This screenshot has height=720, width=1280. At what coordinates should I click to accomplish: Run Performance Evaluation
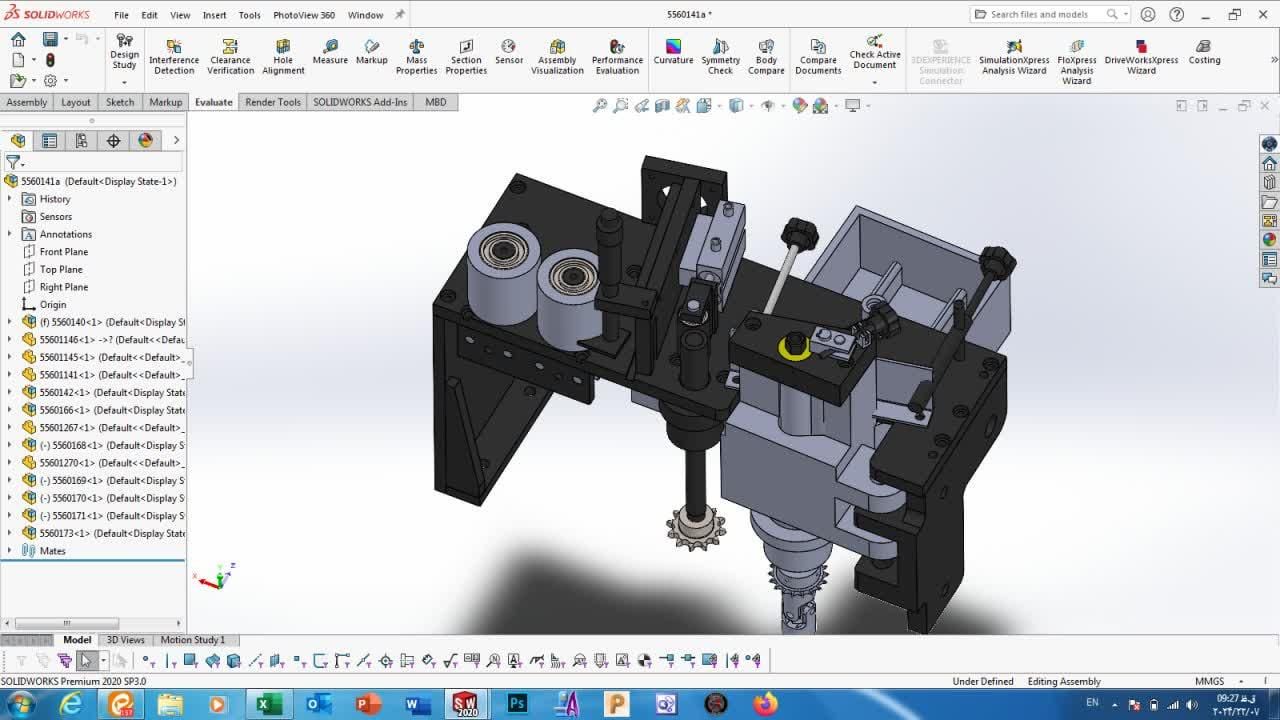point(617,58)
